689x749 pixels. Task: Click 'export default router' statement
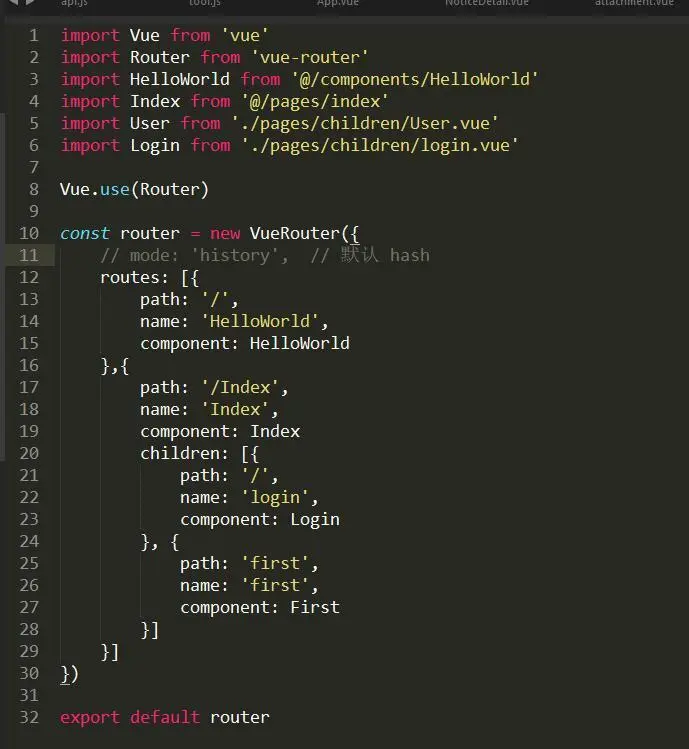165,717
